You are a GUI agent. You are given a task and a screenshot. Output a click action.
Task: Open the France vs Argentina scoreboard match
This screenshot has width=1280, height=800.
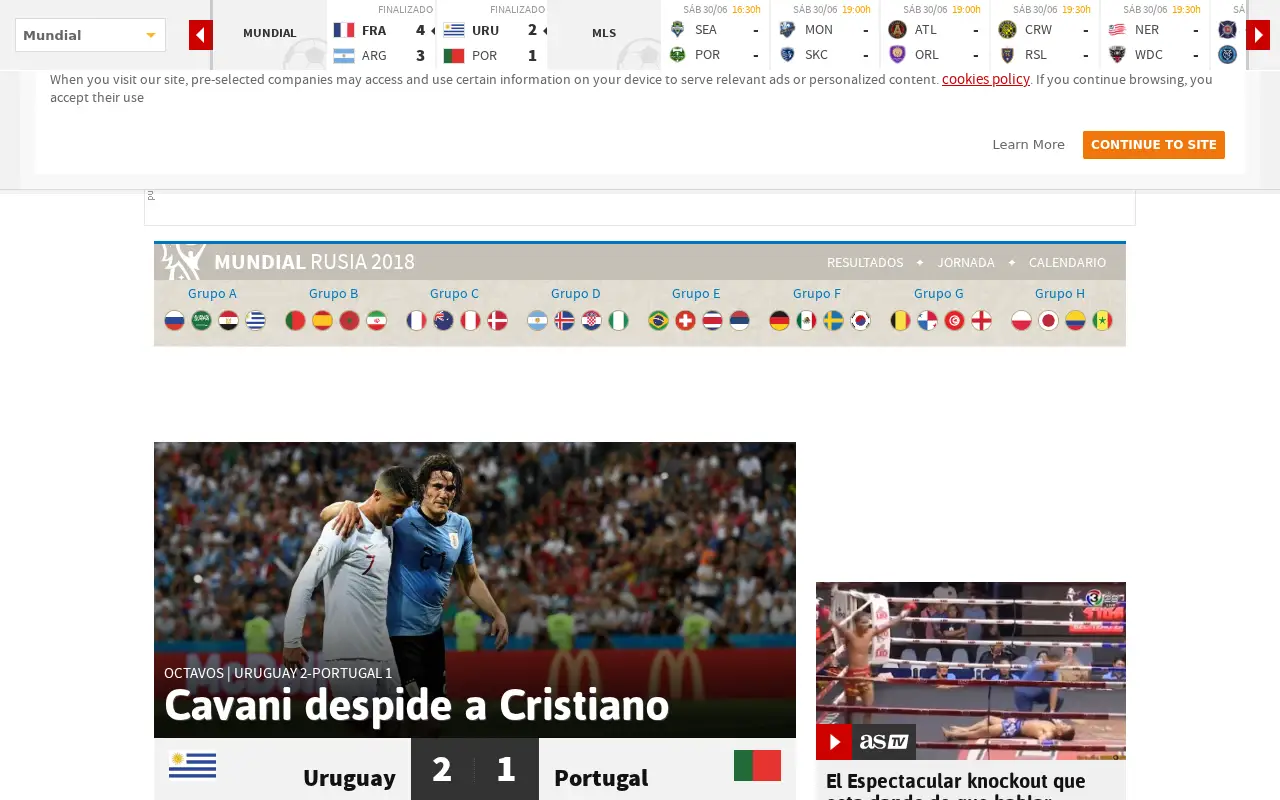(x=381, y=35)
